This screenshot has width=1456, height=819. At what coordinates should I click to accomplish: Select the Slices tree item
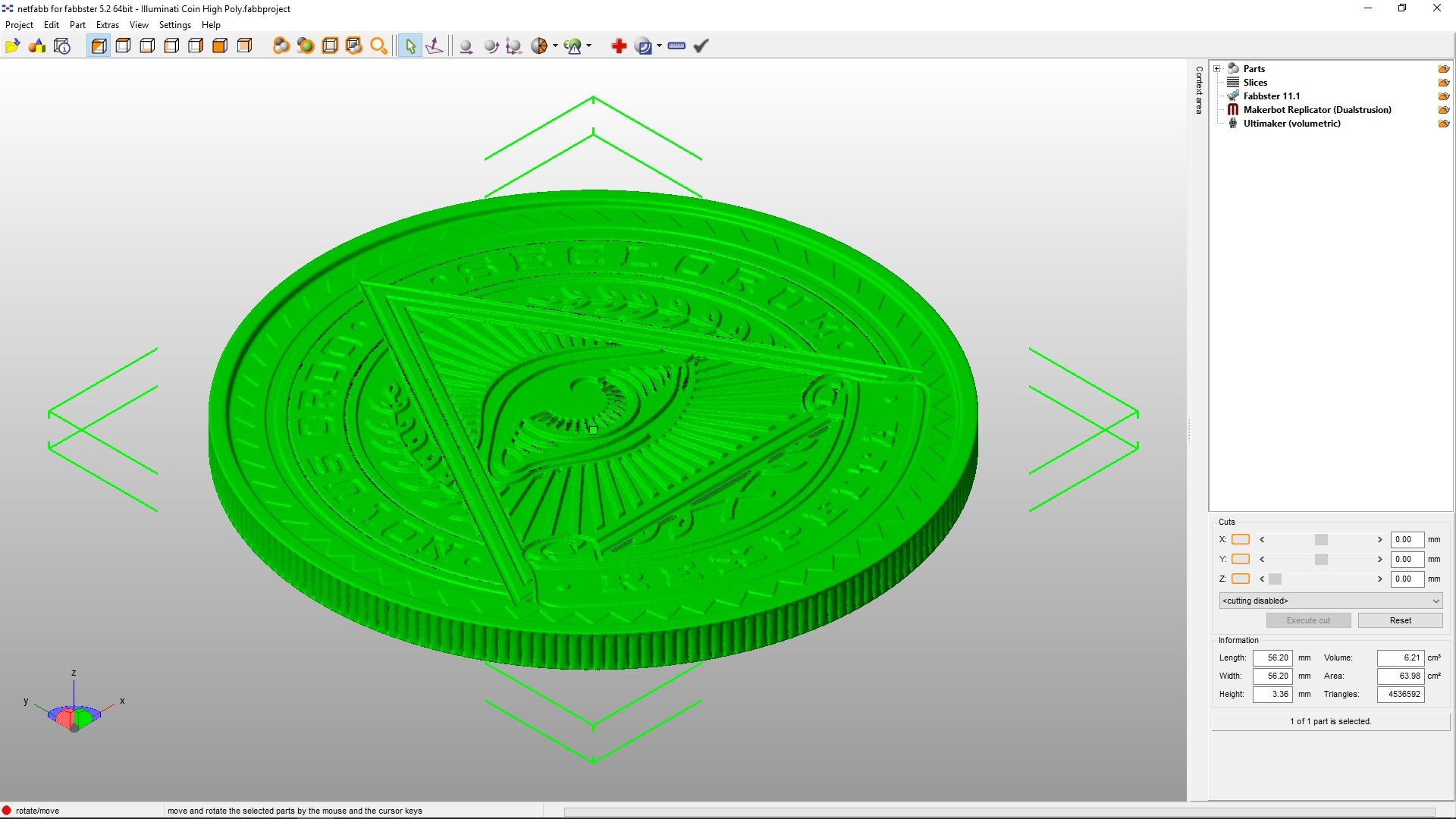coord(1255,83)
